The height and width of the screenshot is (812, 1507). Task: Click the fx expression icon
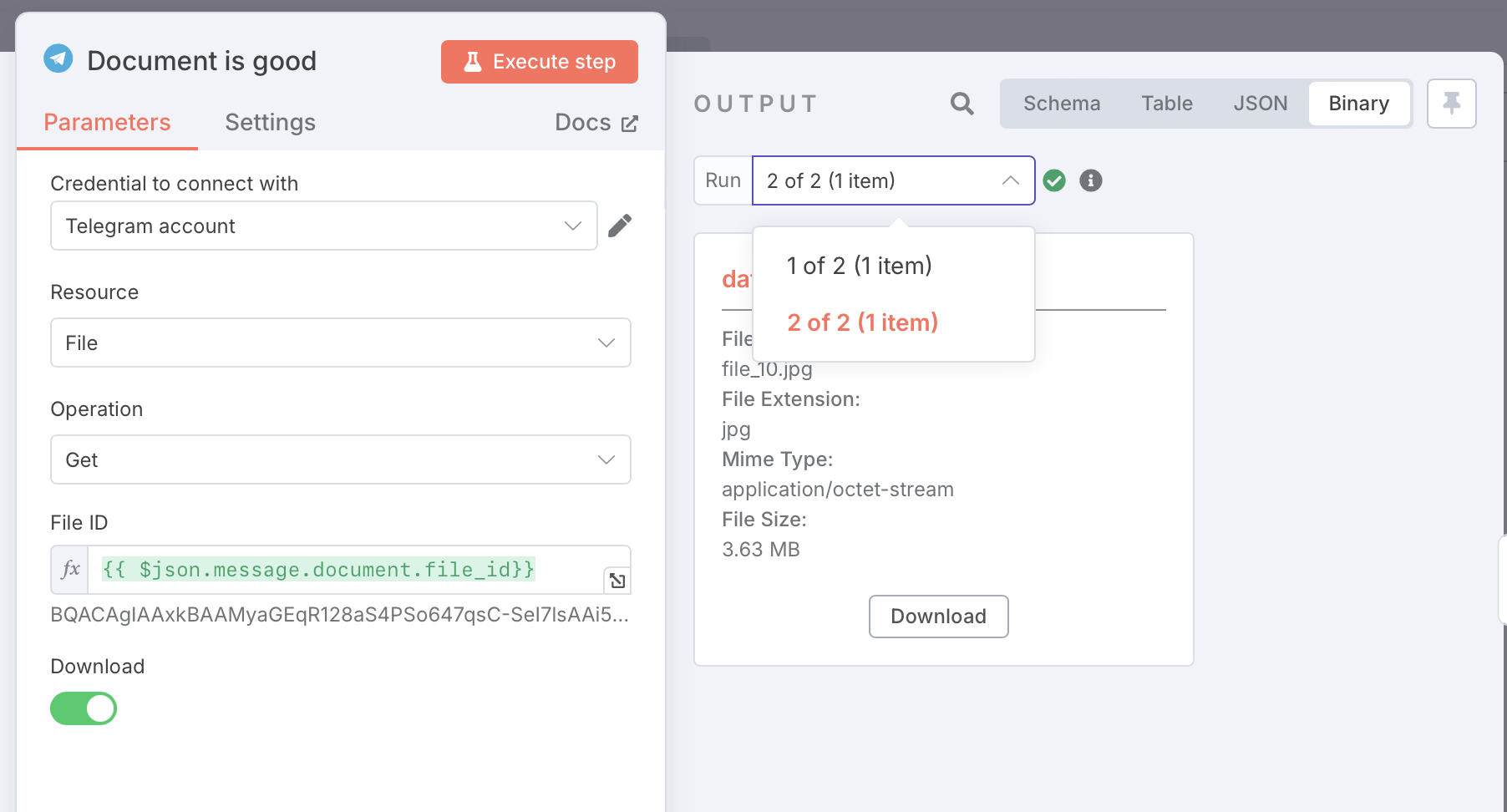click(x=70, y=570)
